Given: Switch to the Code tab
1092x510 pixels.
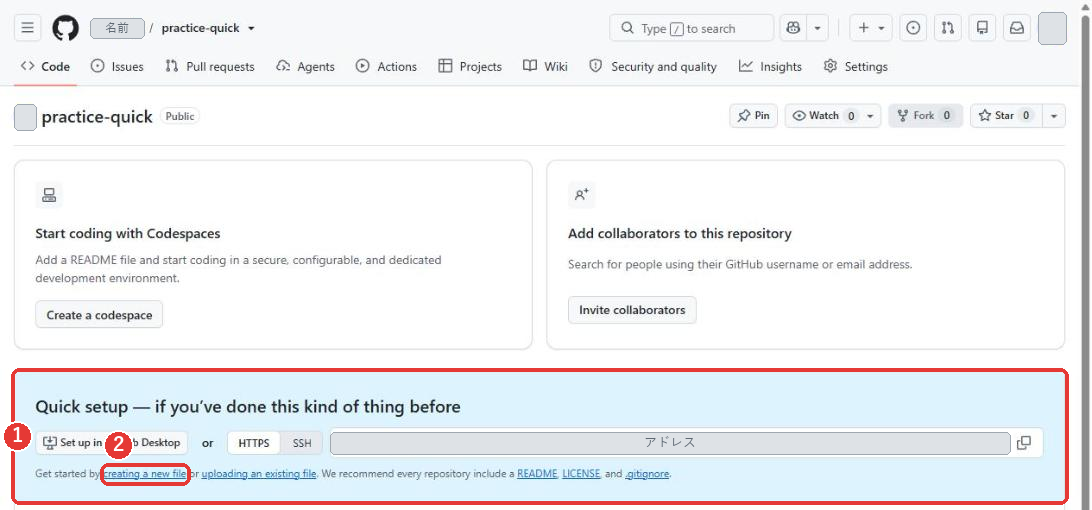Looking at the screenshot, I should 45,66.
